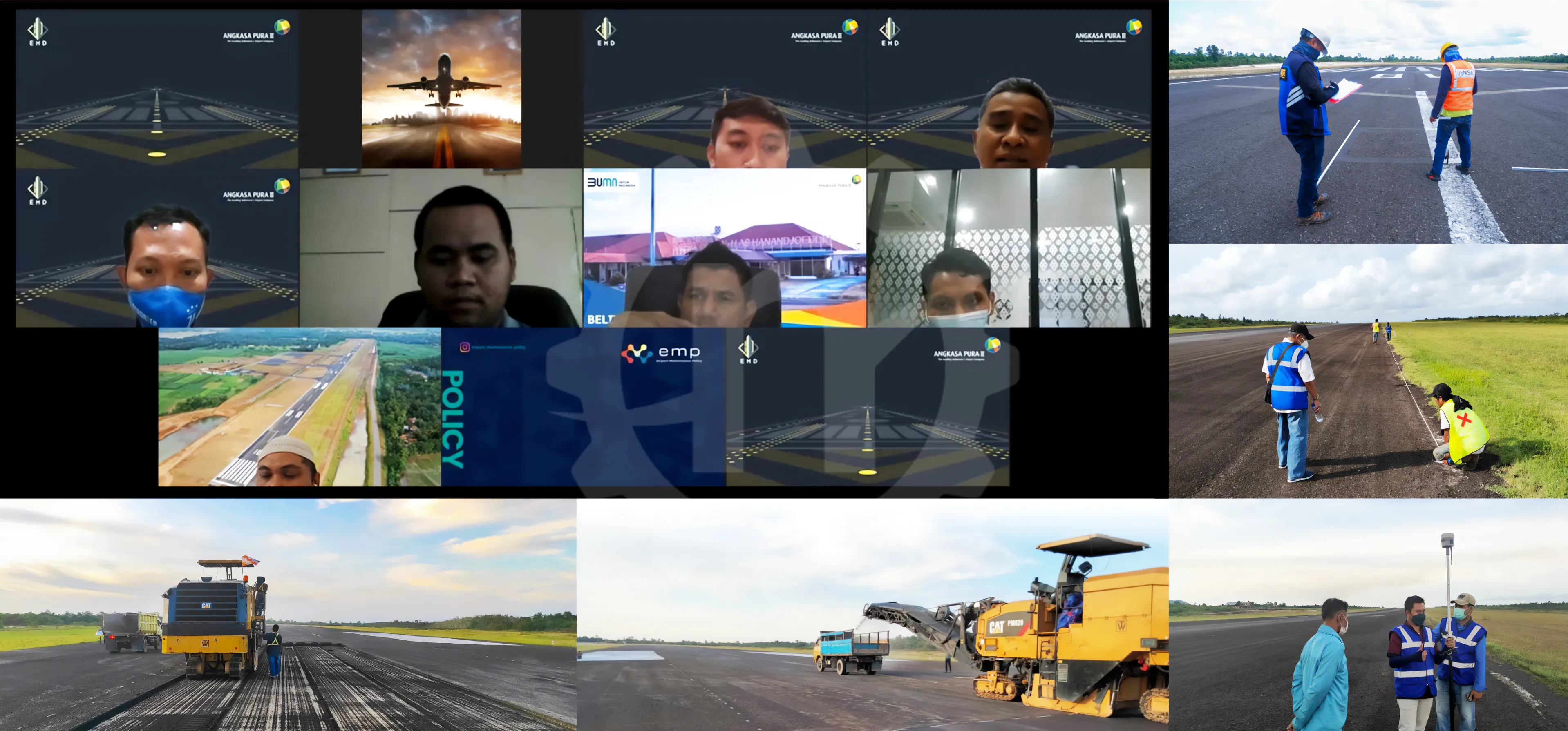The height and width of the screenshot is (731, 1568).
Task: Select participant tile with blue face mask
Action: 157,248
